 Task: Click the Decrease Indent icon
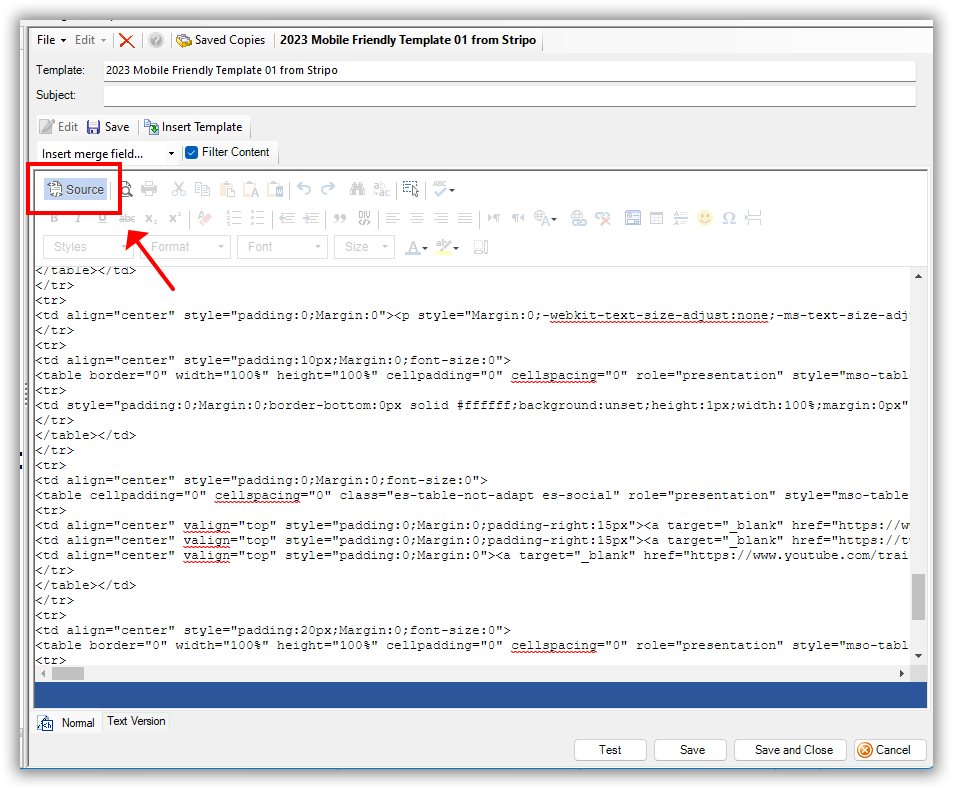coord(287,218)
